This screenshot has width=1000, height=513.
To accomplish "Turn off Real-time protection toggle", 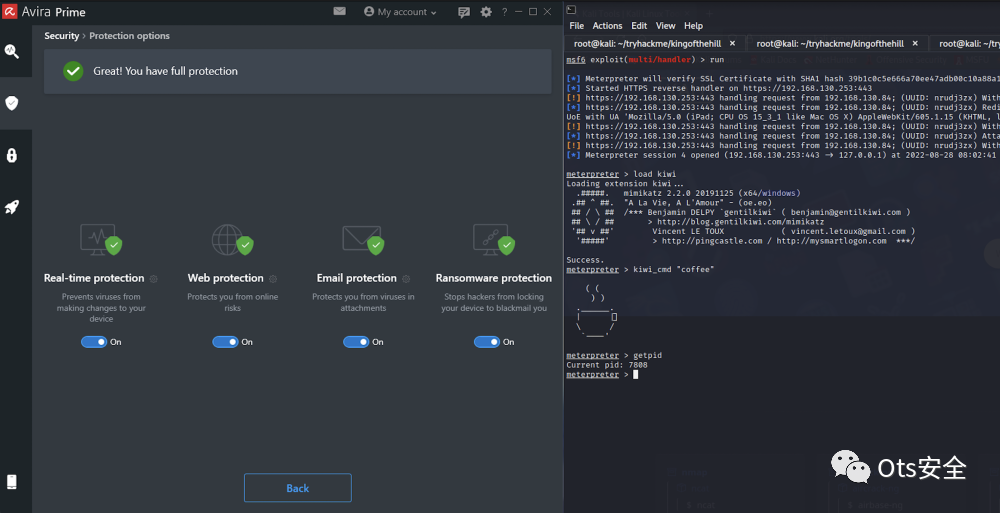I will (x=94, y=342).
